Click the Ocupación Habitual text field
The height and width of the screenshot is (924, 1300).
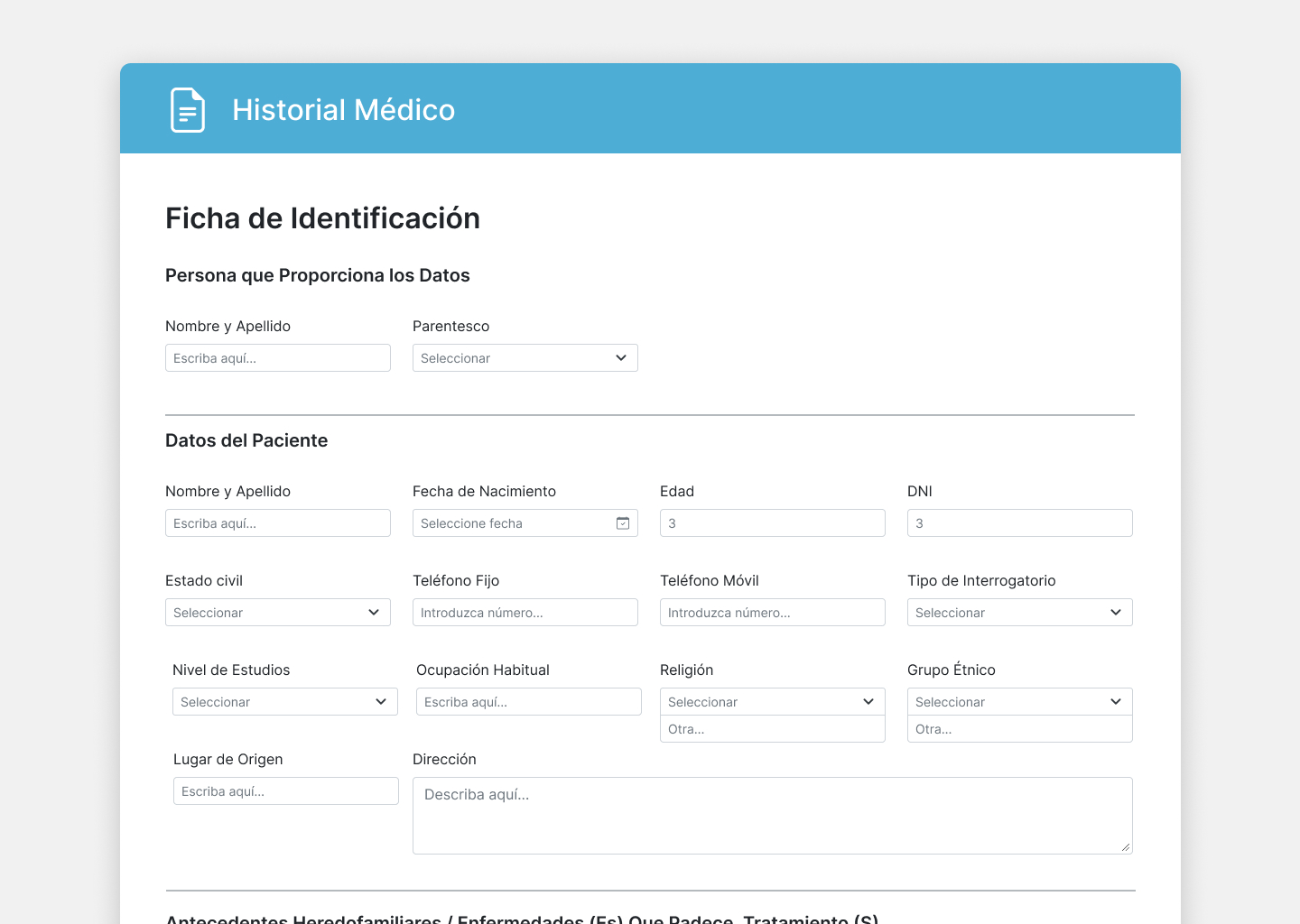pyautogui.click(x=528, y=702)
